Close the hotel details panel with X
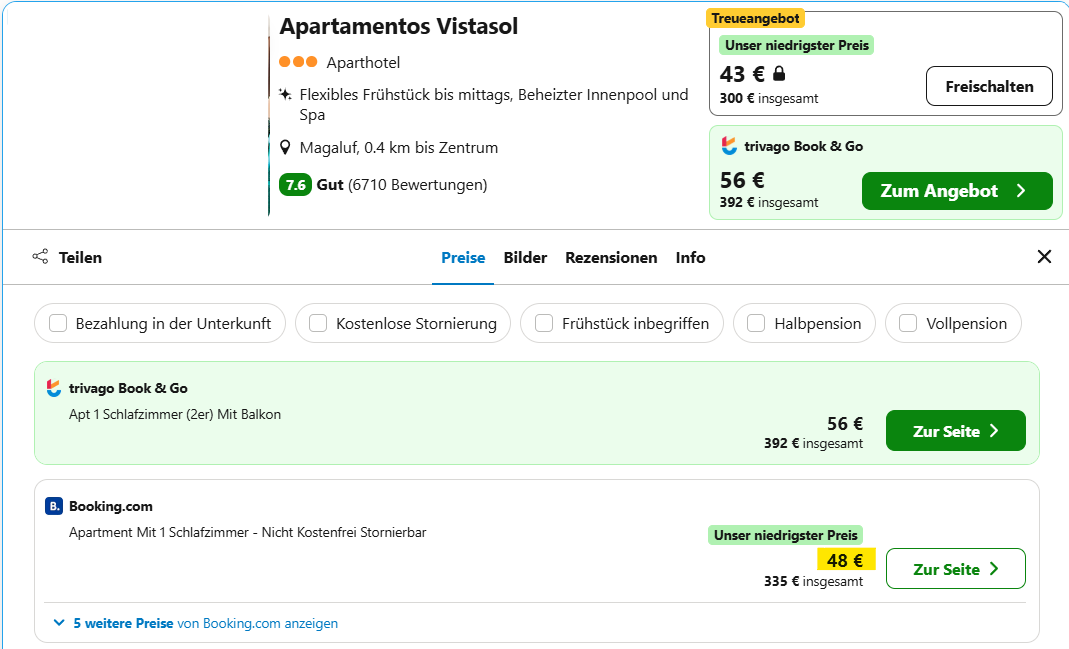This screenshot has height=649, width=1069. point(1044,257)
